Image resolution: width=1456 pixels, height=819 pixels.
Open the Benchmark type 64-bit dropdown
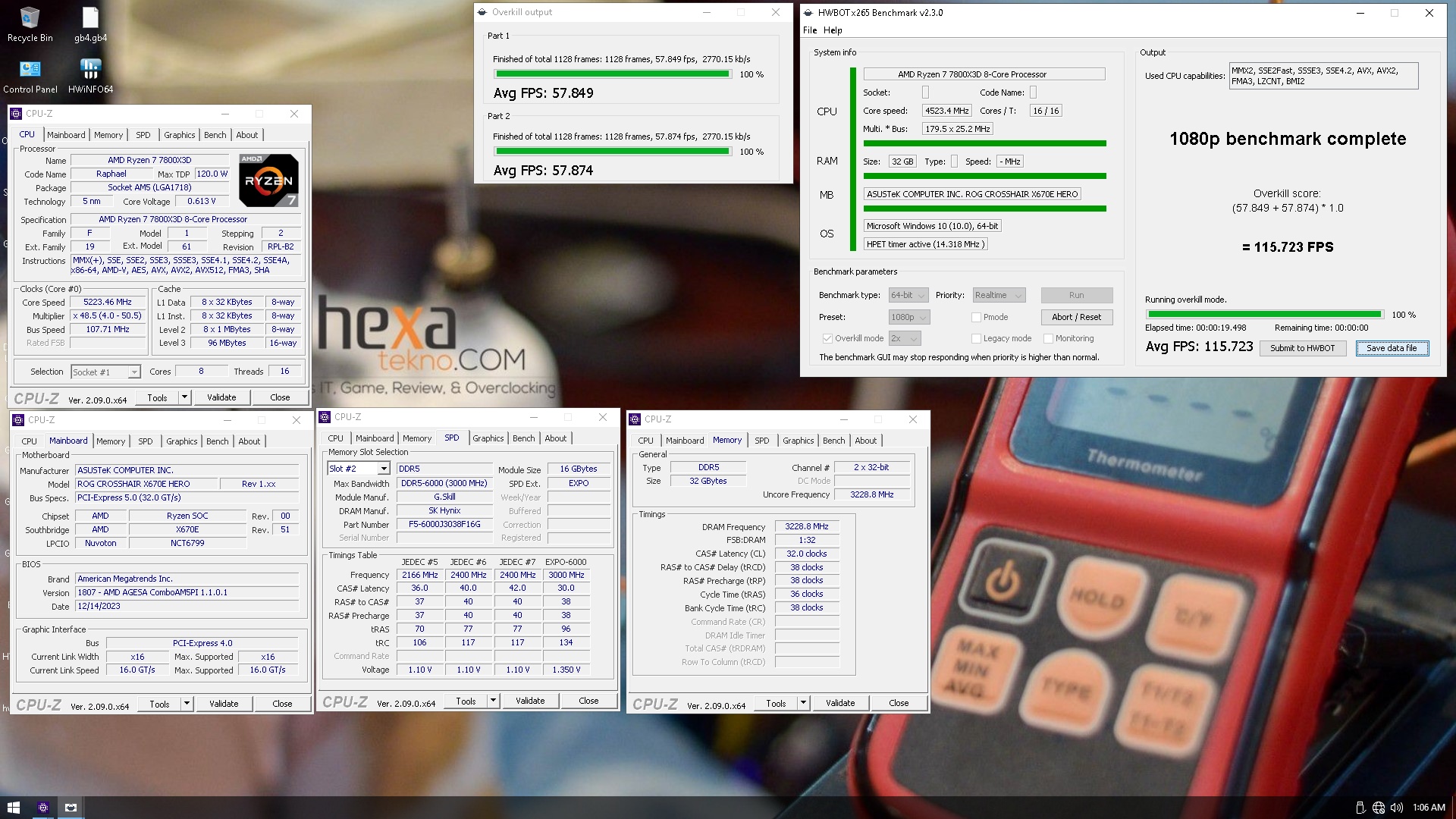(908, 295)
